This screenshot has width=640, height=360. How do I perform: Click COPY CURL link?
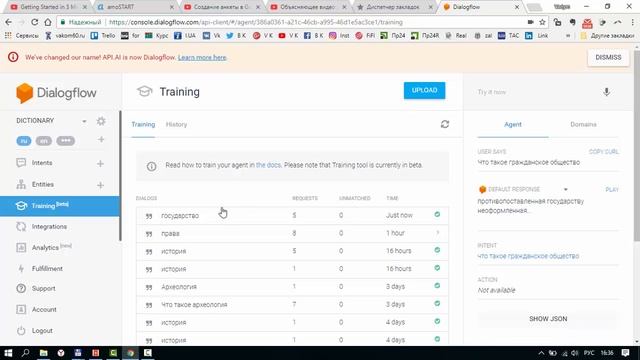click(x=604, y=152)
